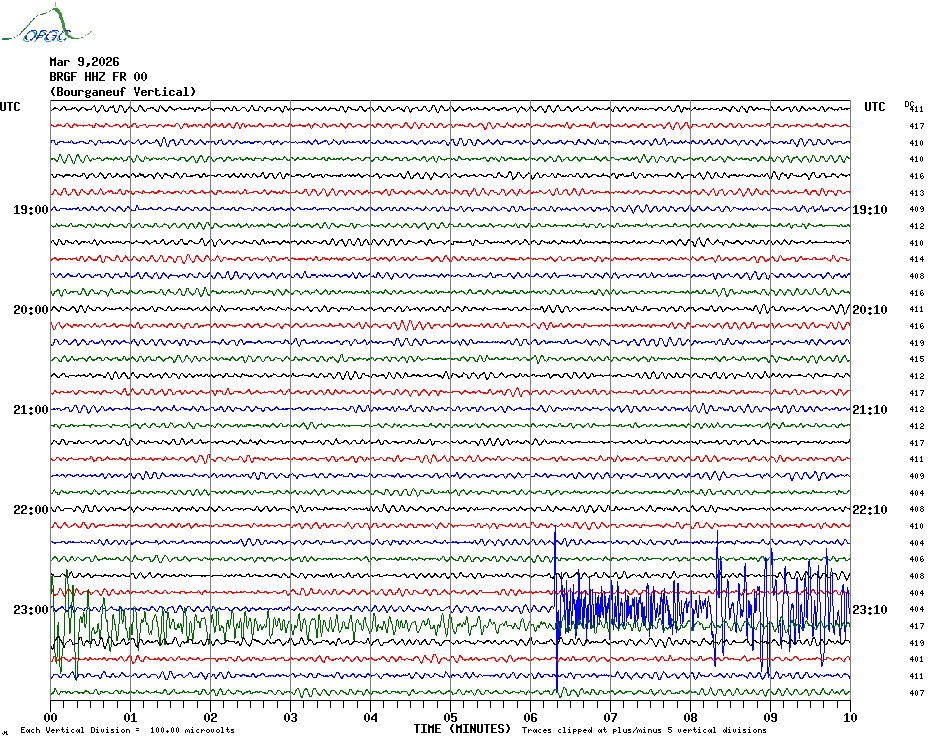Screen dimensions: 930x744
Task: Click the DC column header at top right
Action: (x=909, y=103)
